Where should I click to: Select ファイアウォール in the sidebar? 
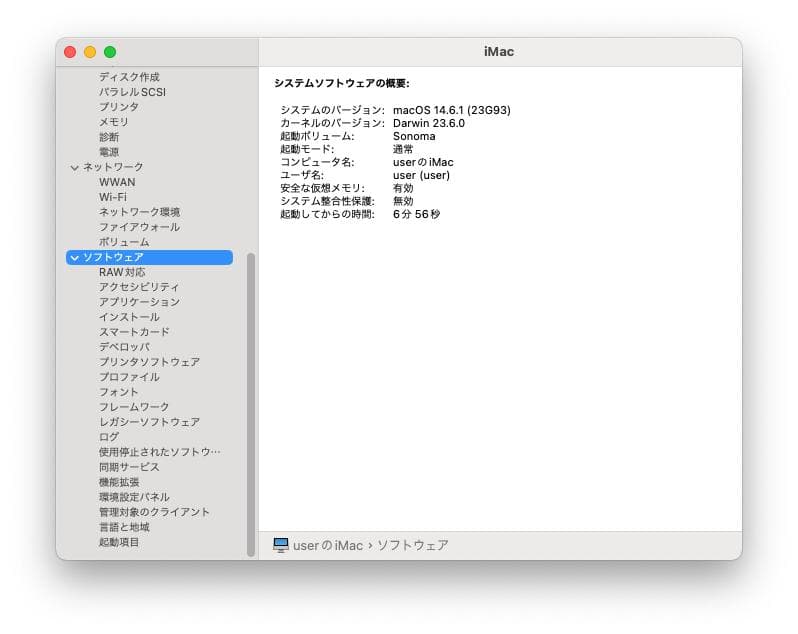(x=139, y=227)
